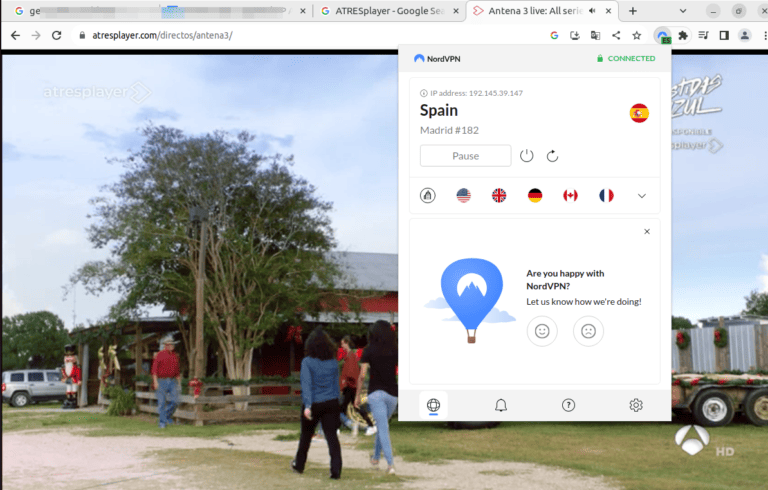This screenshot has height=490, width=768.
Task: Connect to the United Kingdom flag server
Action: point(499,196)
